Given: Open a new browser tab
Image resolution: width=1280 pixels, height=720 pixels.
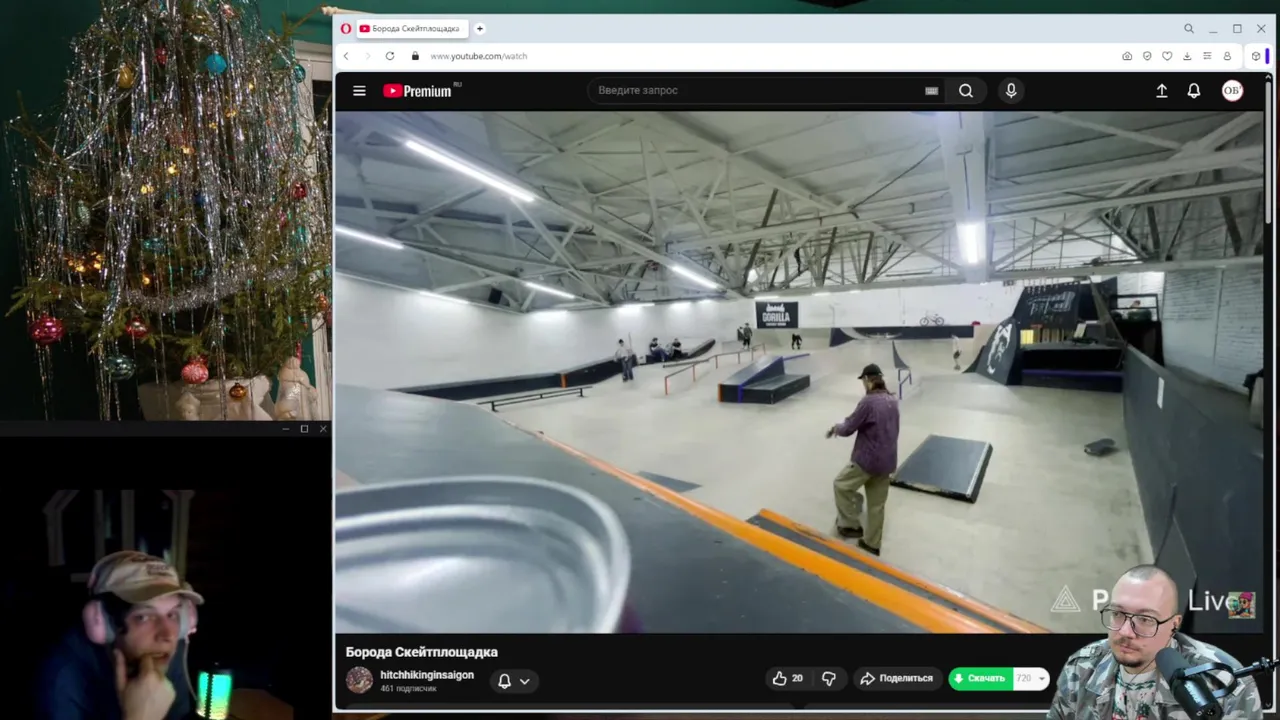Looking at the screenshot, I should [480, 29].
